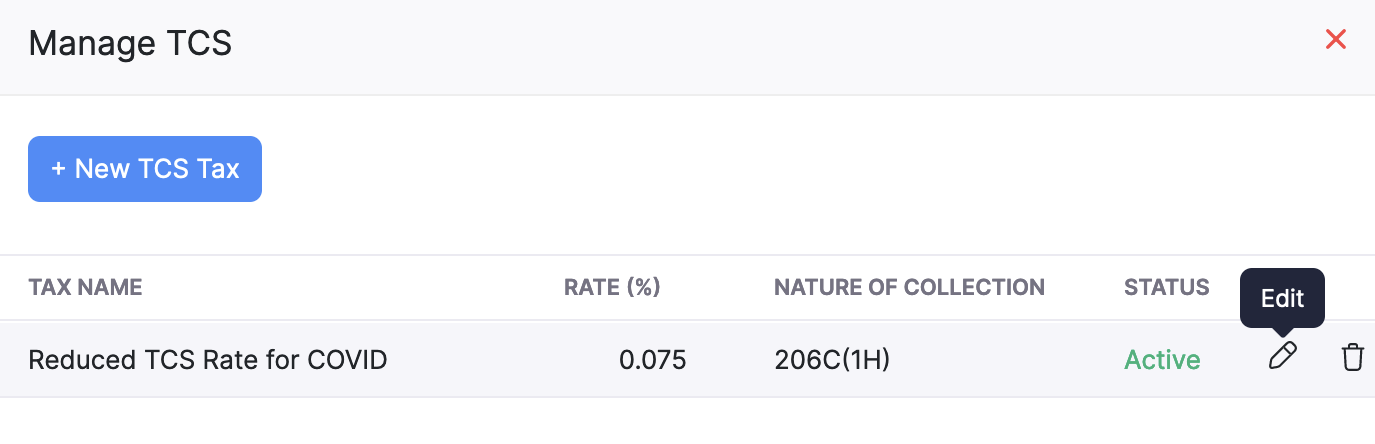Select the NATURE OF COLLECTION column header
The width and height of the screenshot is (1375, 444).
[909, 288]
